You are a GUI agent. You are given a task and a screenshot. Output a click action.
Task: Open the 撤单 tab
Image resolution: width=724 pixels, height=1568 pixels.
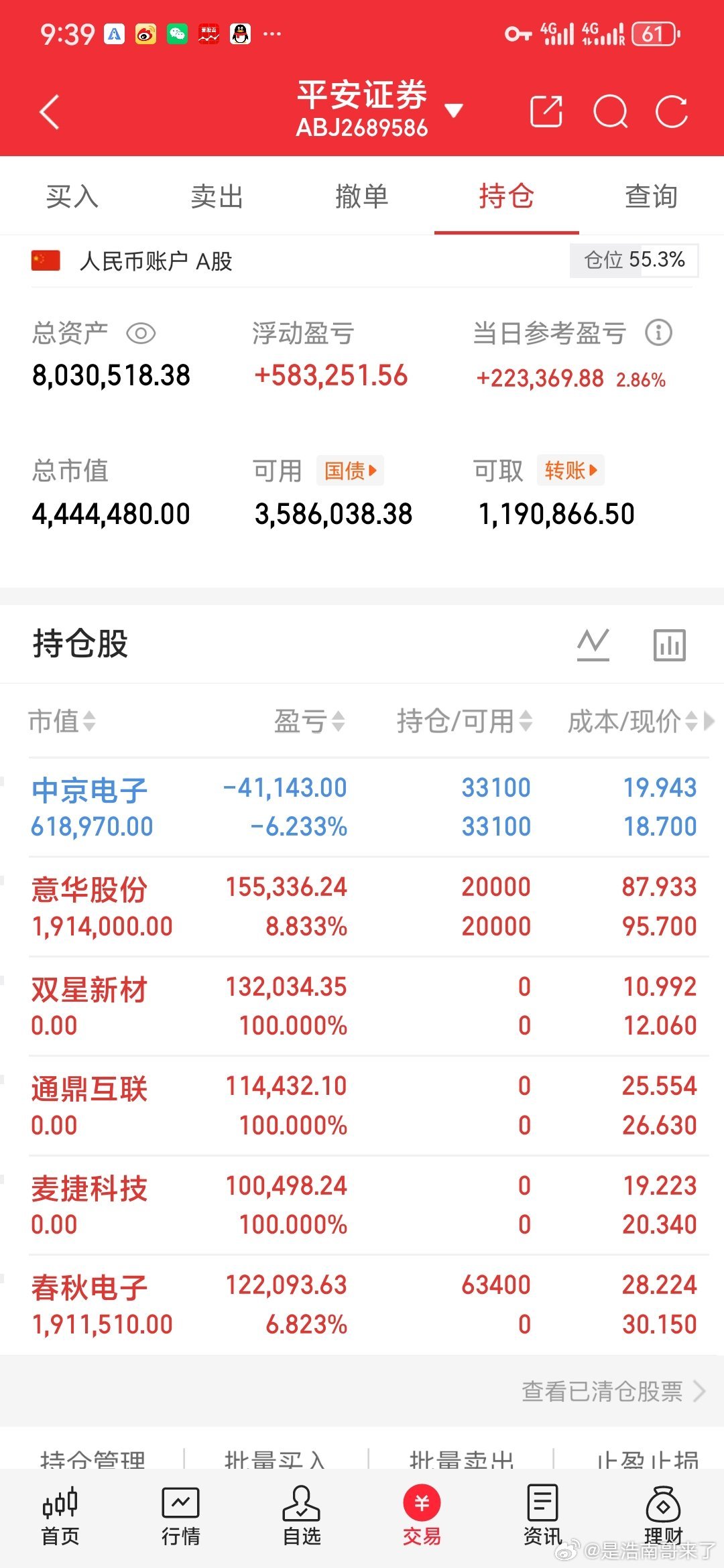362,196
